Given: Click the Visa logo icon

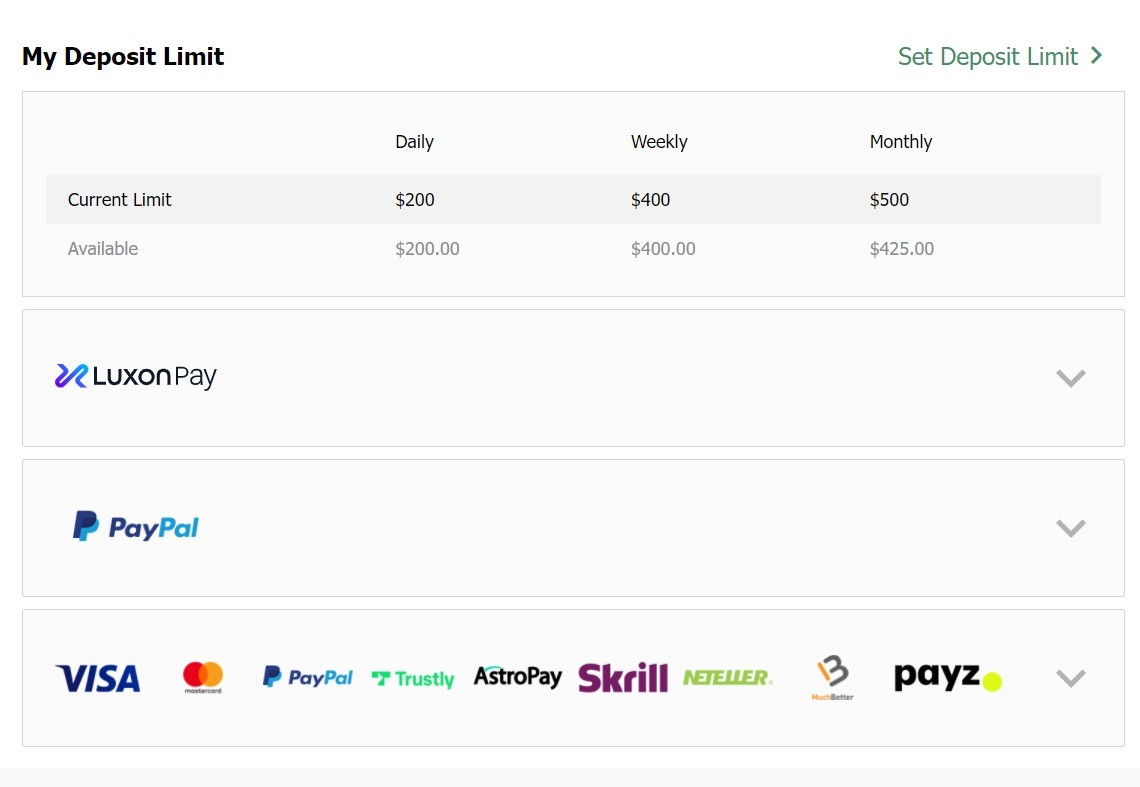Looking at the screenshot, I should 98,679.
